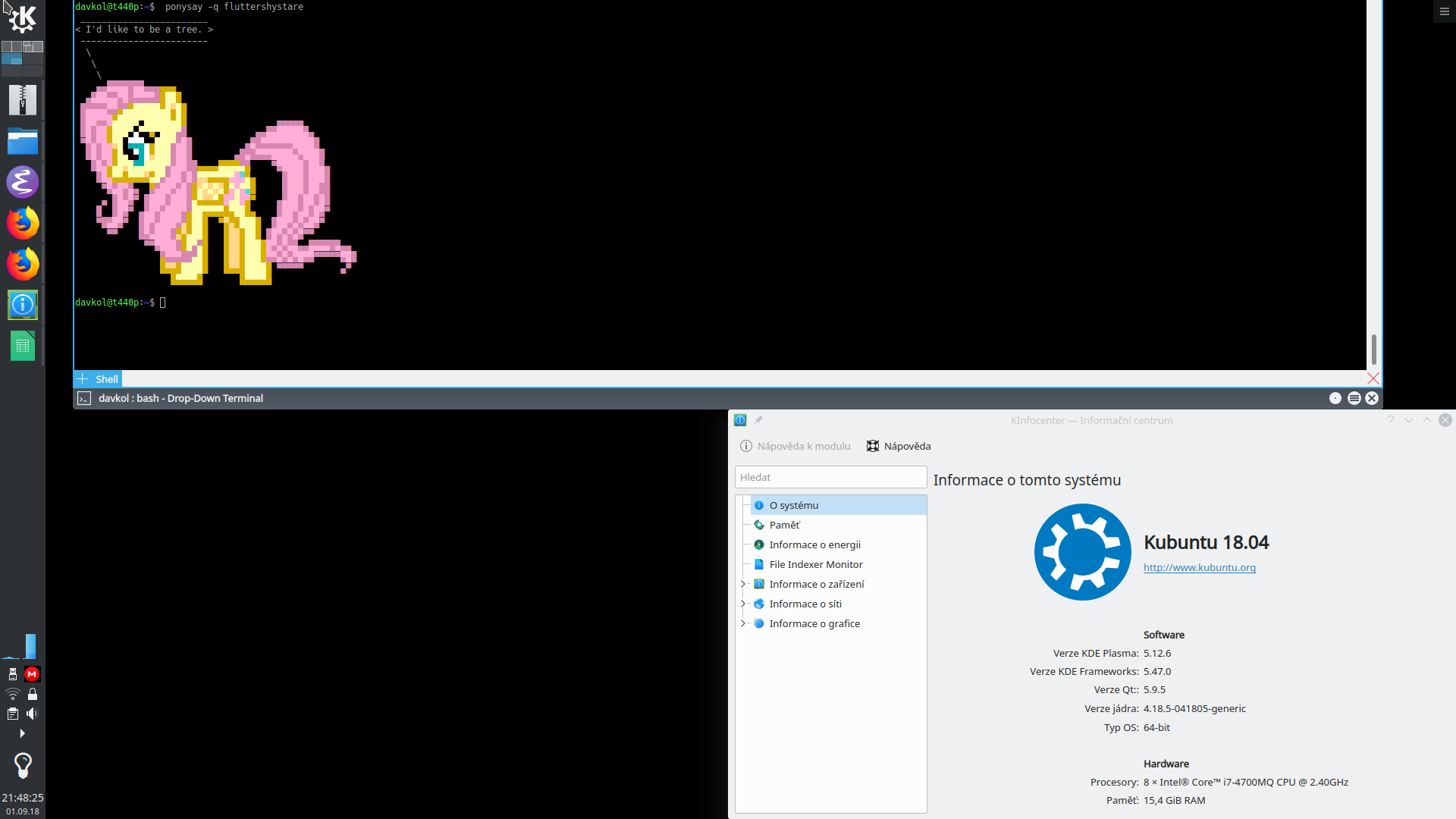Screen dimensions: 1456x819
Task: Click KDE Plasma version 5.12.6
Action: (1157, 653)
